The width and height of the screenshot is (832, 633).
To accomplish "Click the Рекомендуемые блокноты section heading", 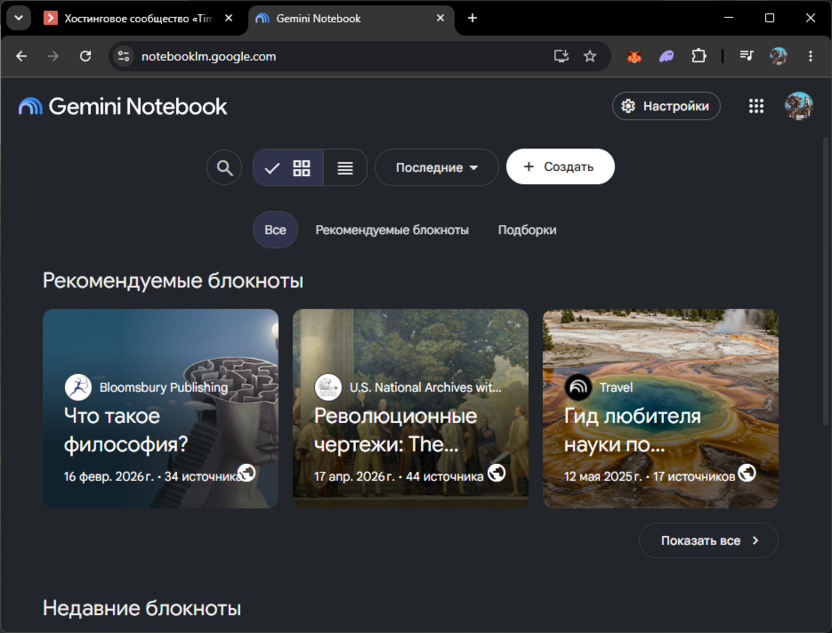I will pyautogui.click(x=173, y=281).
